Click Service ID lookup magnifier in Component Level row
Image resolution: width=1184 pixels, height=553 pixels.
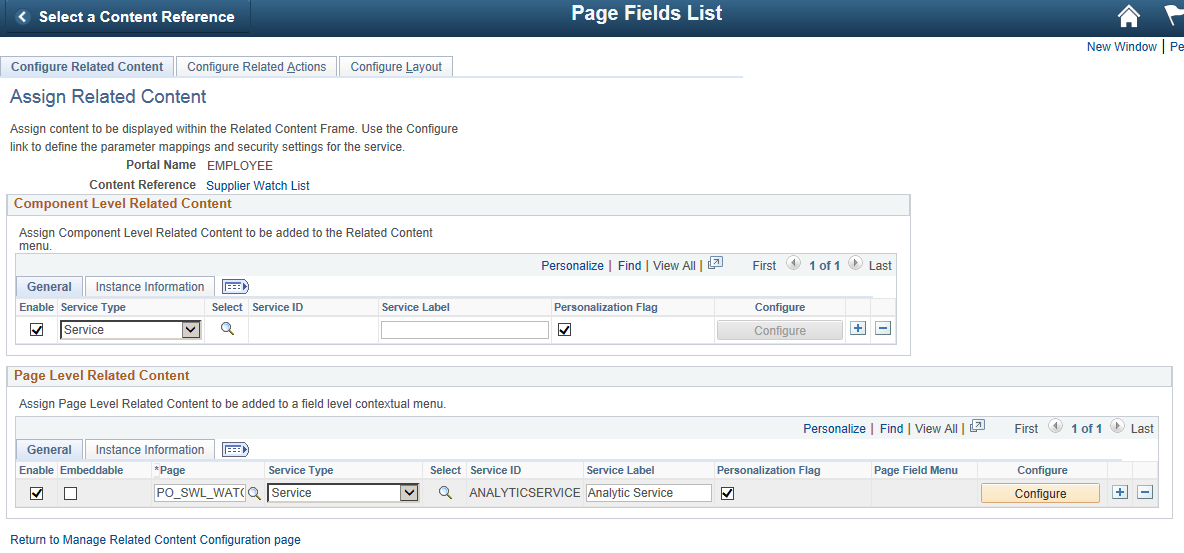click(227, 329)
